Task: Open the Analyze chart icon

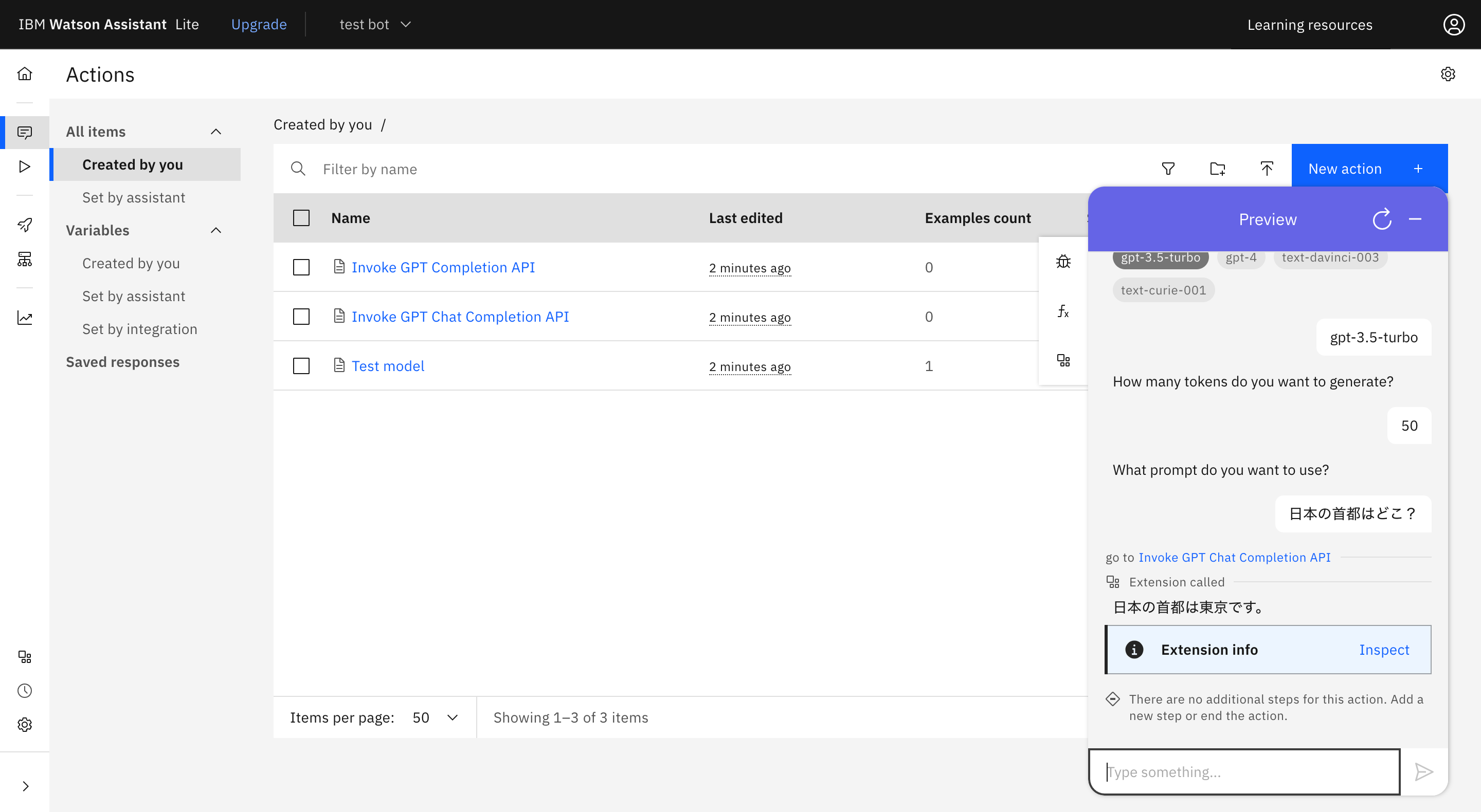Action: click(x=25, y=318)
